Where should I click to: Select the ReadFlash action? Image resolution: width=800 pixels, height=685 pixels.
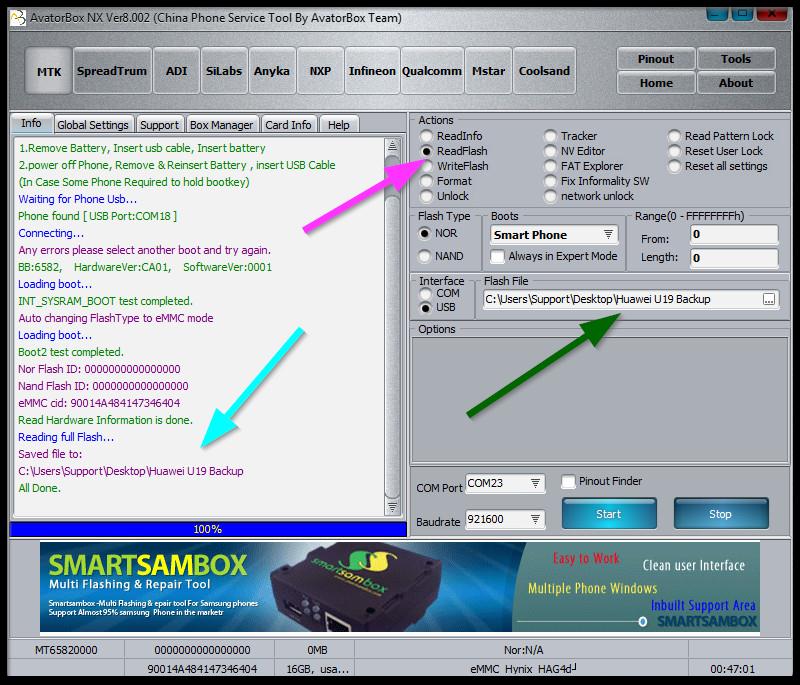[x=454, y=151]
